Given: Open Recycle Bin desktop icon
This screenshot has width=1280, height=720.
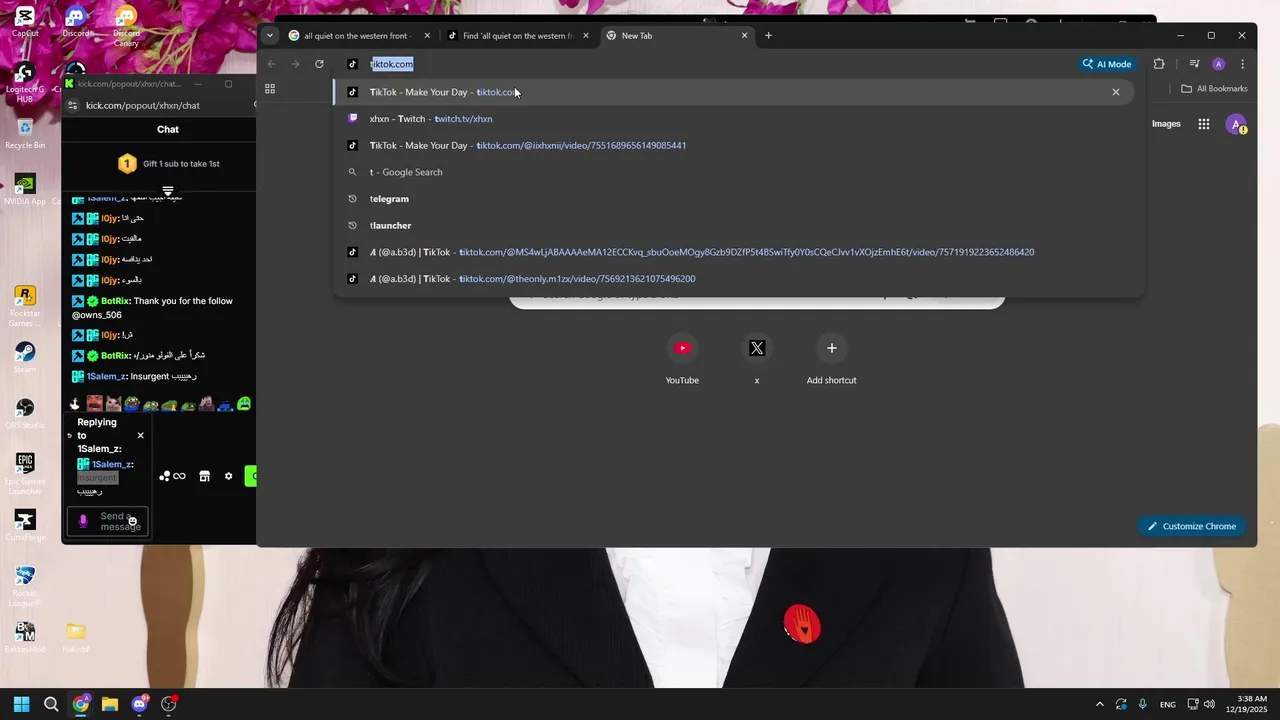Looking at the screenshot, I should (25, 134).
